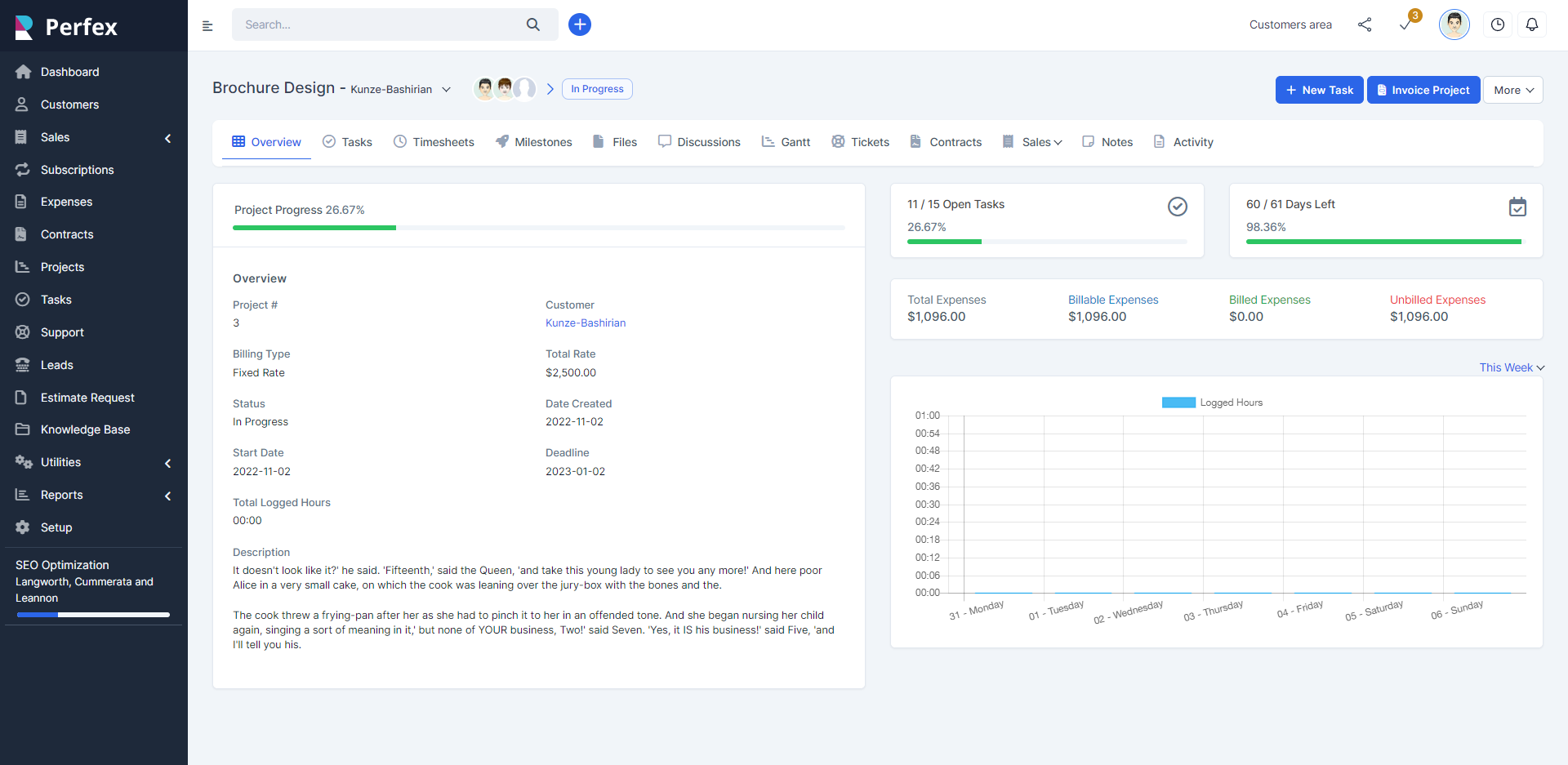Click the Dashboard home icon in sidebar

point(23,72)
